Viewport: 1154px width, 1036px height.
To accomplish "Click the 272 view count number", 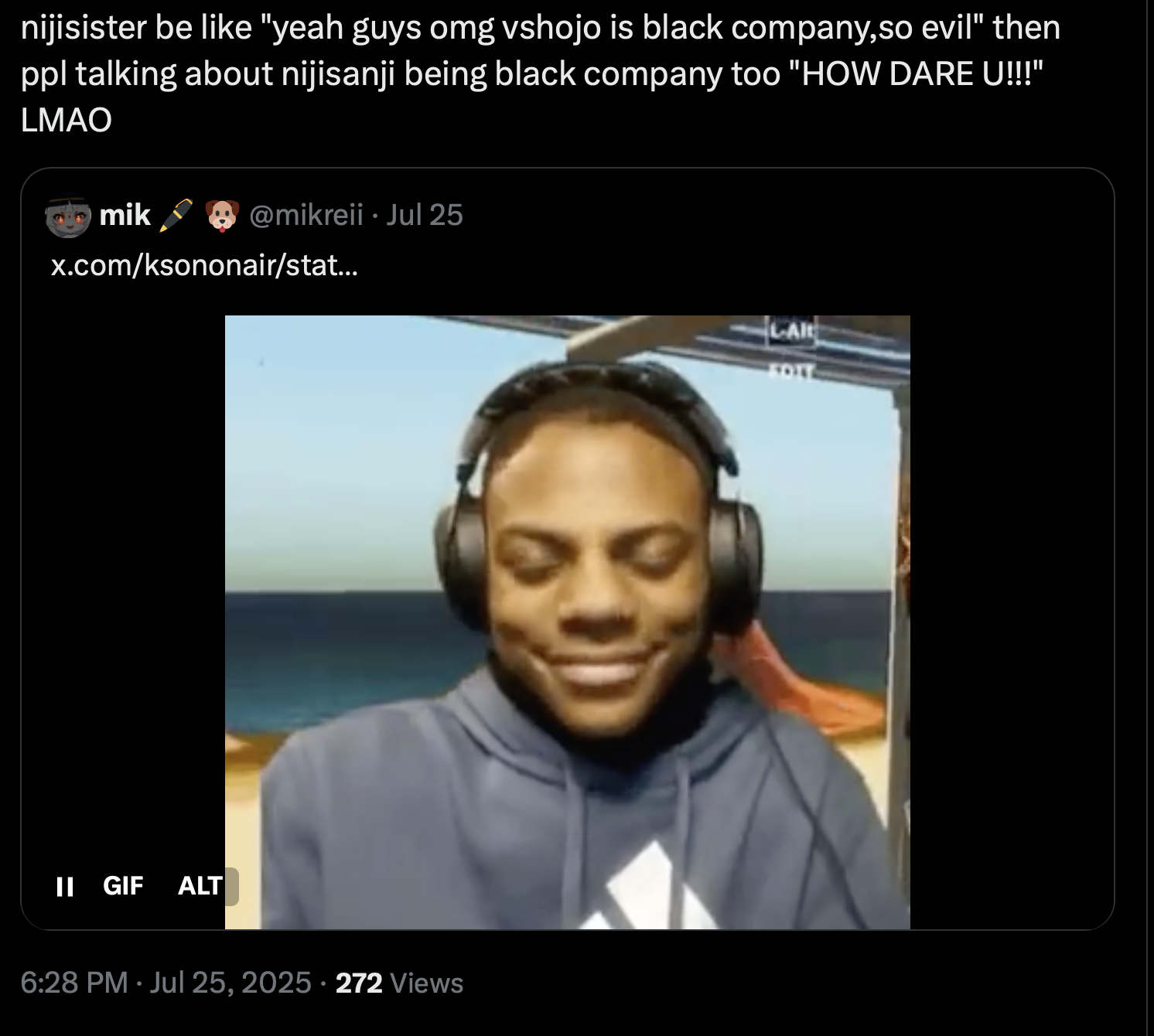I will (359, 983).
